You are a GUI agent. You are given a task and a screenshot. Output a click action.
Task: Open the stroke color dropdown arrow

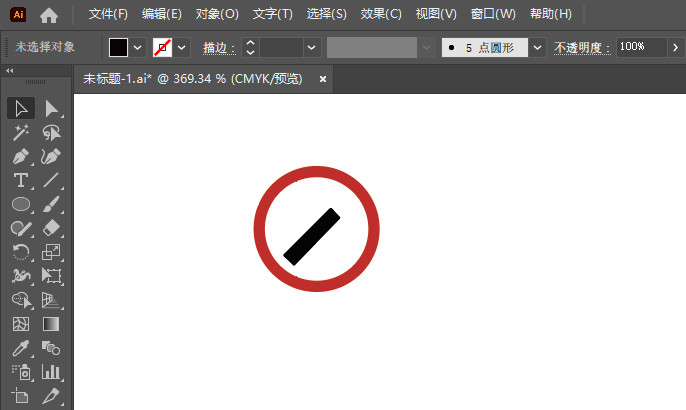pyautogui.click(x=182, y=47)
